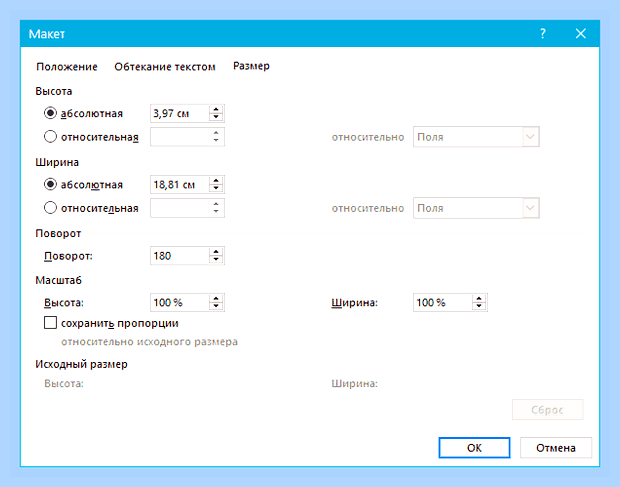Image resolution: width=620 pixels, height=487 pixels.
Task: Close the Макет dialog
Action: [580, 33]
